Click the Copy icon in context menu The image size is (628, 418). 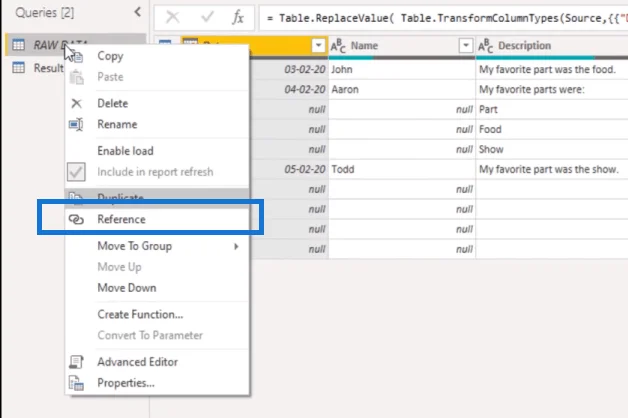click(x=78, y=57)
